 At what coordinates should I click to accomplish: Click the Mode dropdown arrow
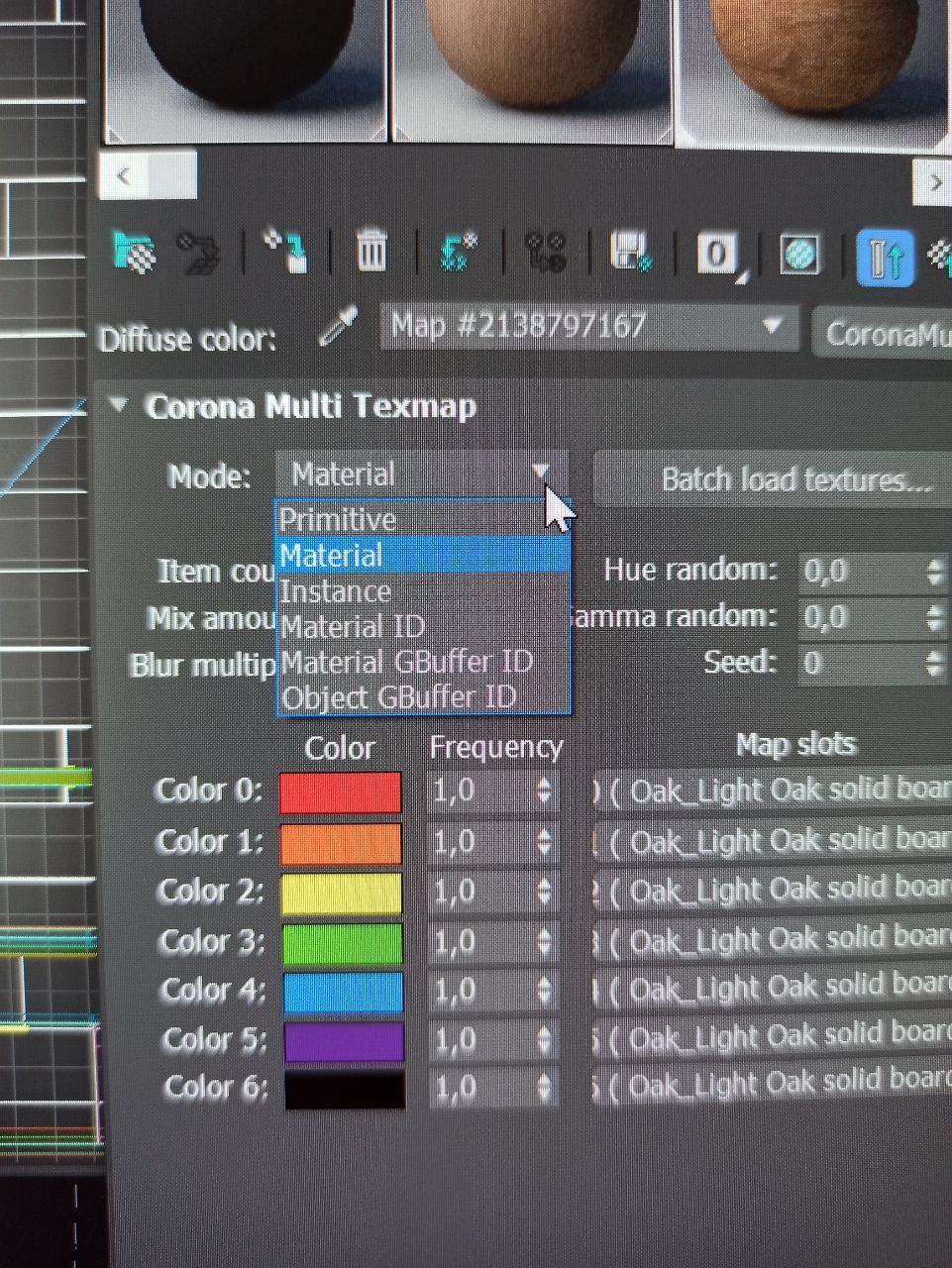tap(541, 471)
